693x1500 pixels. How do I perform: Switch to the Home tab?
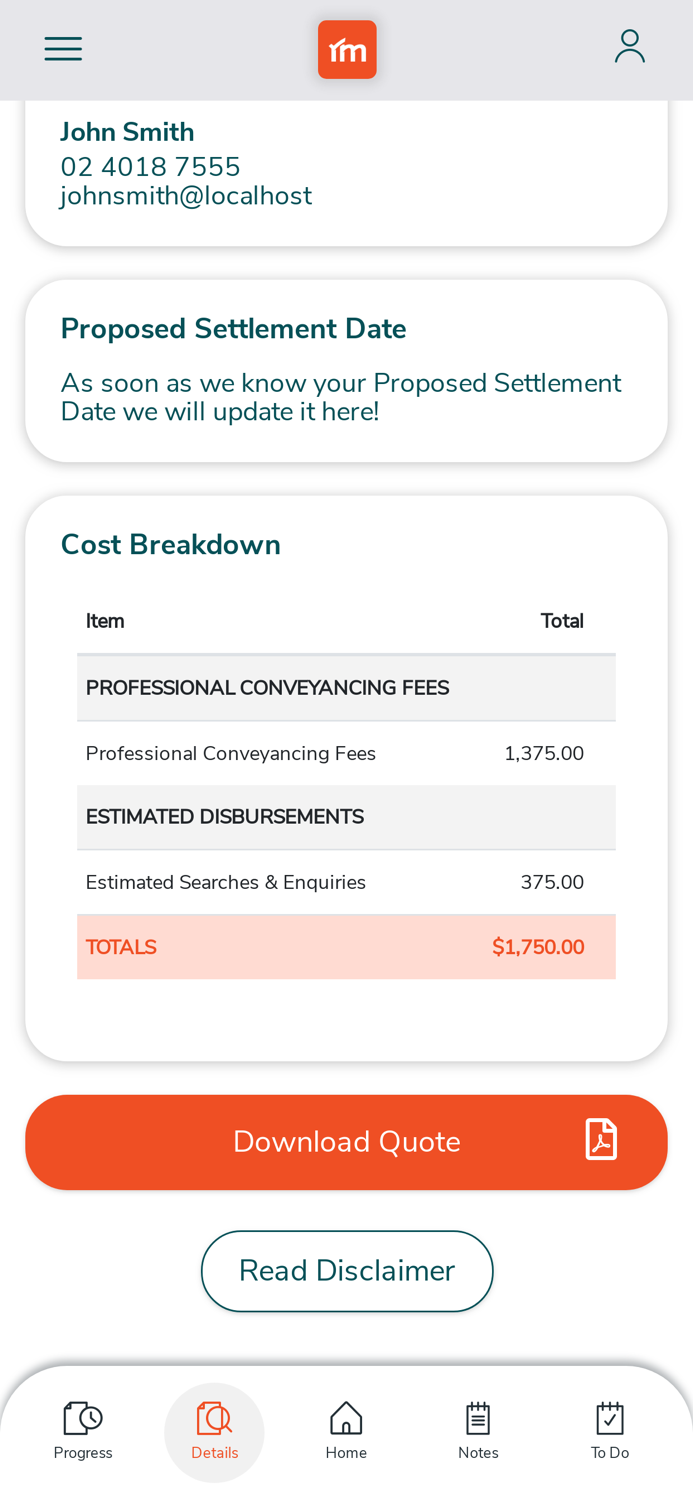[346, 1430]
